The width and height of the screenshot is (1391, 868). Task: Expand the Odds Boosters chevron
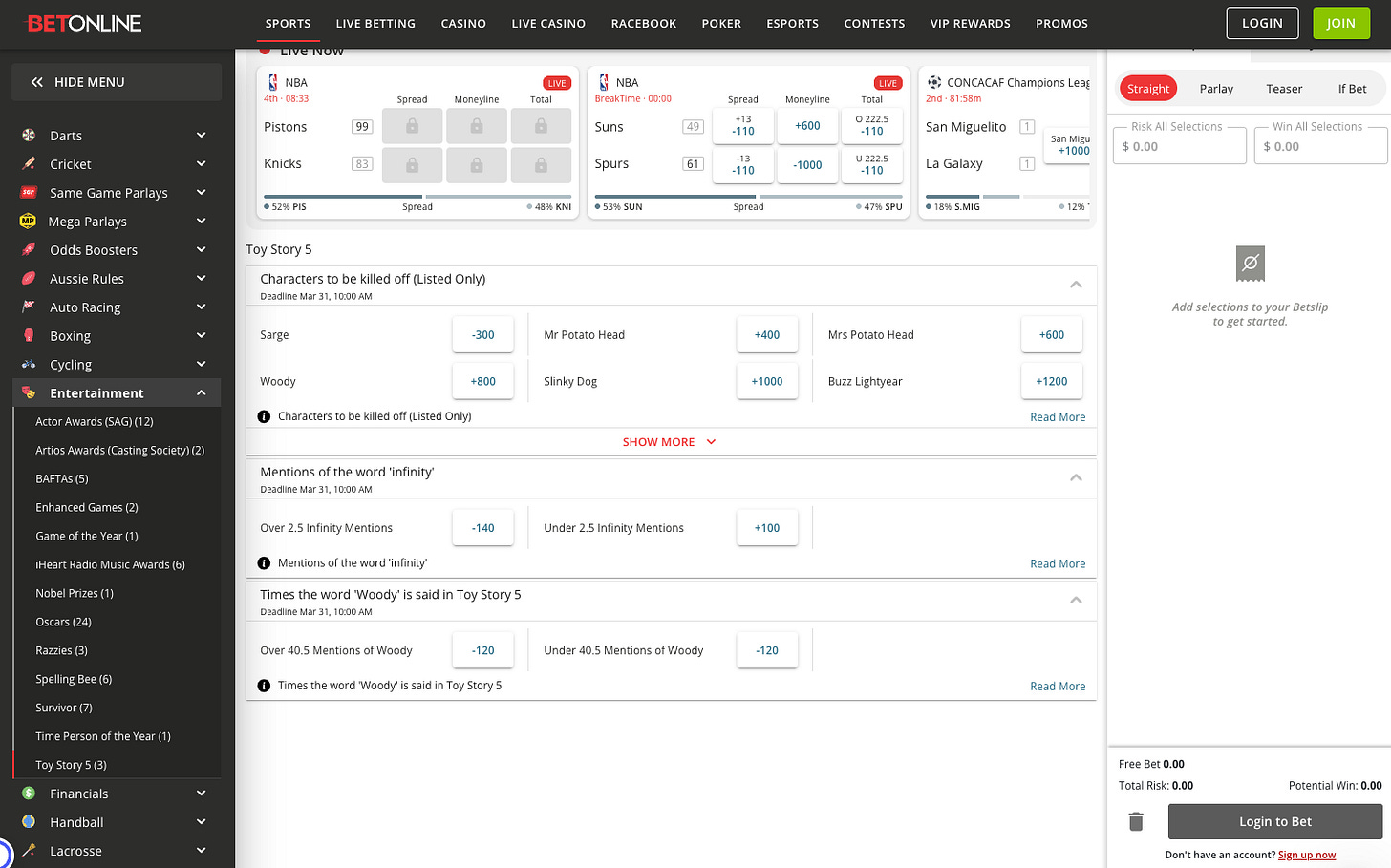click(202, 250)
